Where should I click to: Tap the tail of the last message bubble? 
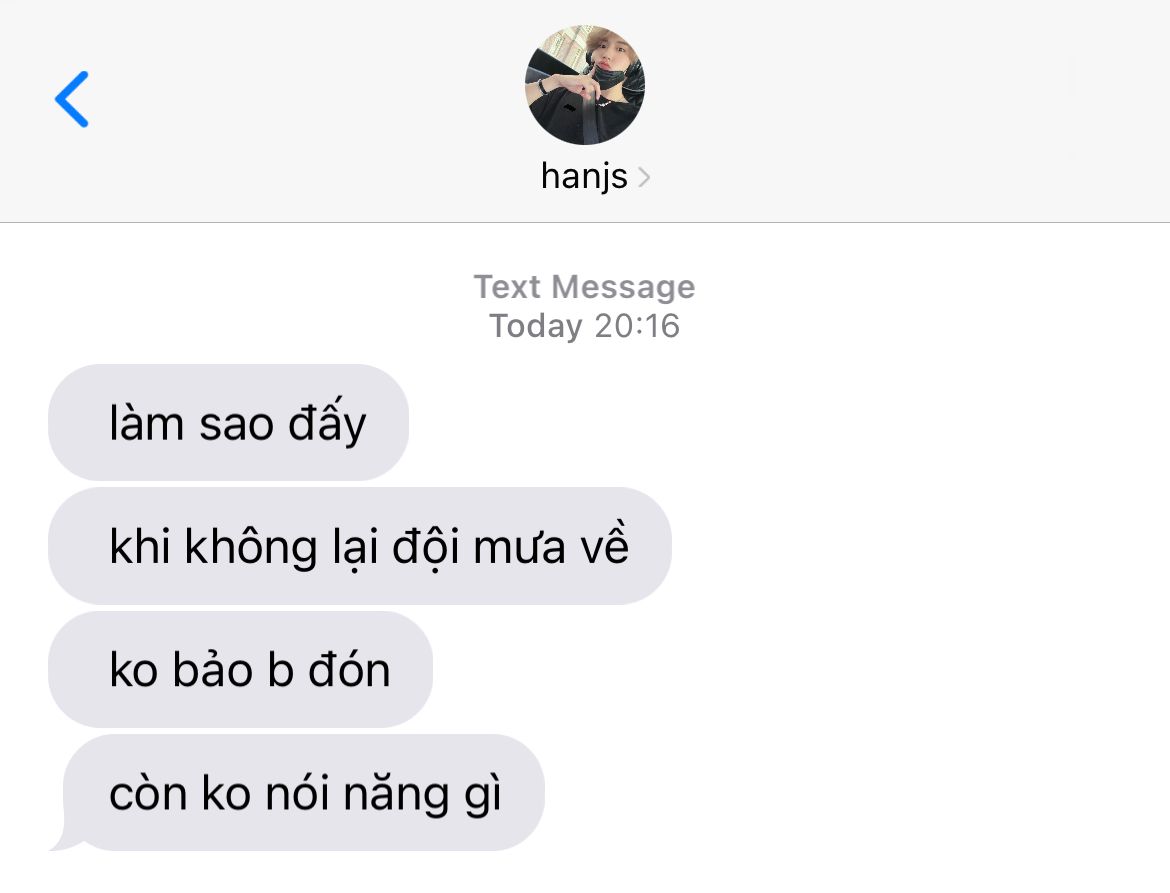[64, 837]
